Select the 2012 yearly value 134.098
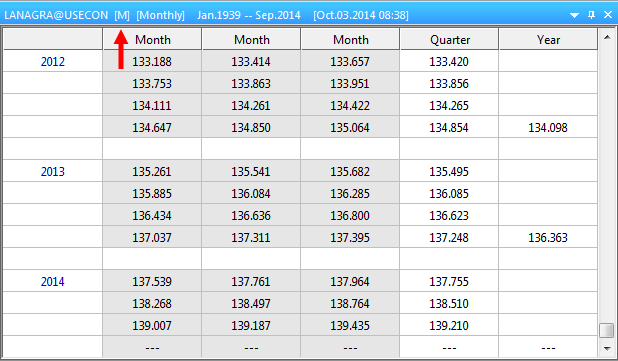 [548, 127]
